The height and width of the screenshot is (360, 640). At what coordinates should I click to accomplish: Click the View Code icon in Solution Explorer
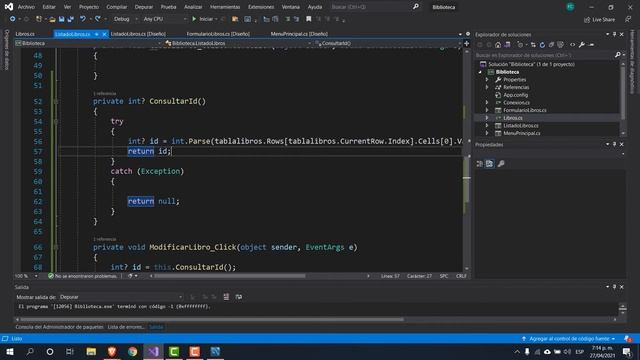coord(572,45)
